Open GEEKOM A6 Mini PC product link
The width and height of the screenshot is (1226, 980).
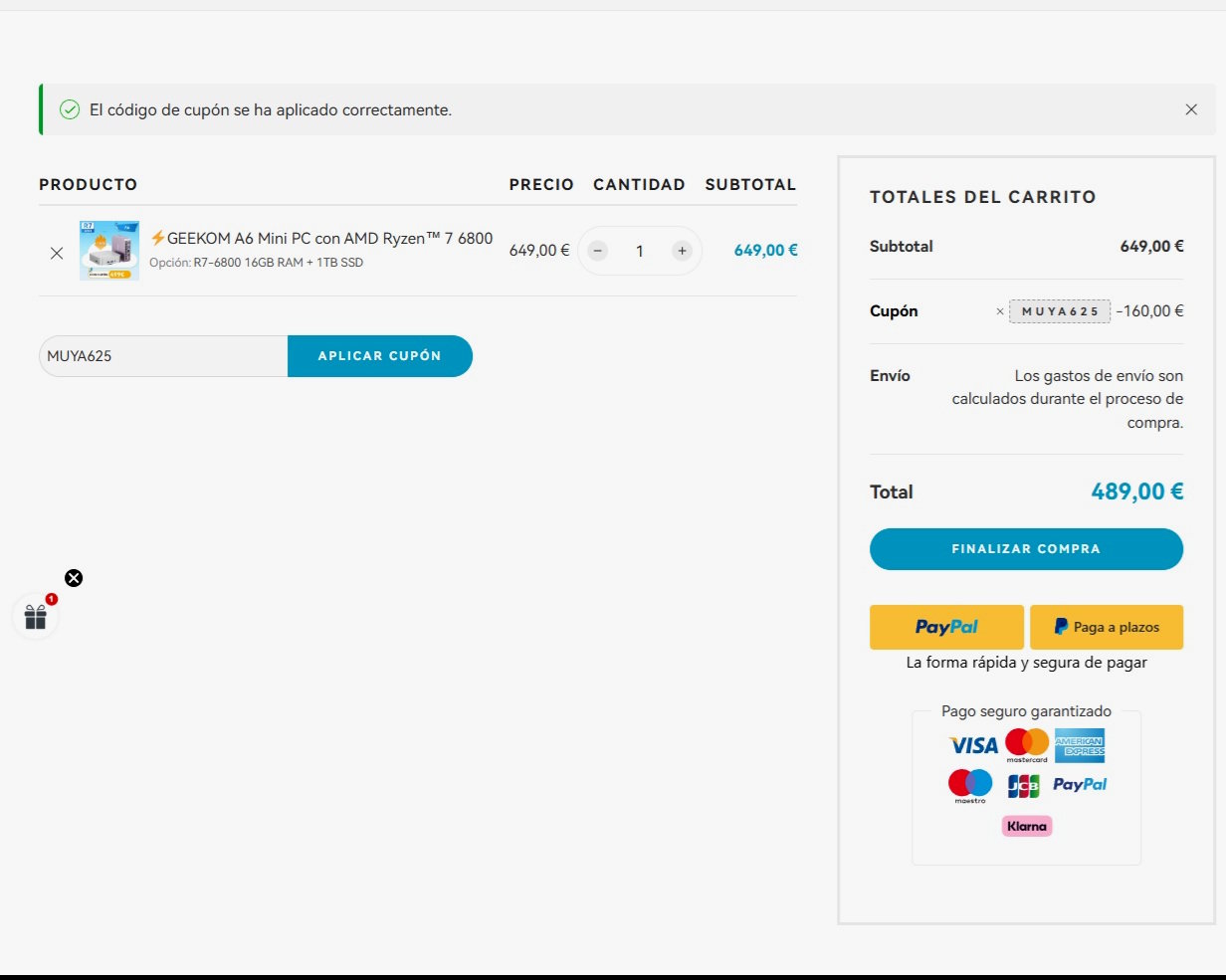pyautogui.click(x=321, y=239)
